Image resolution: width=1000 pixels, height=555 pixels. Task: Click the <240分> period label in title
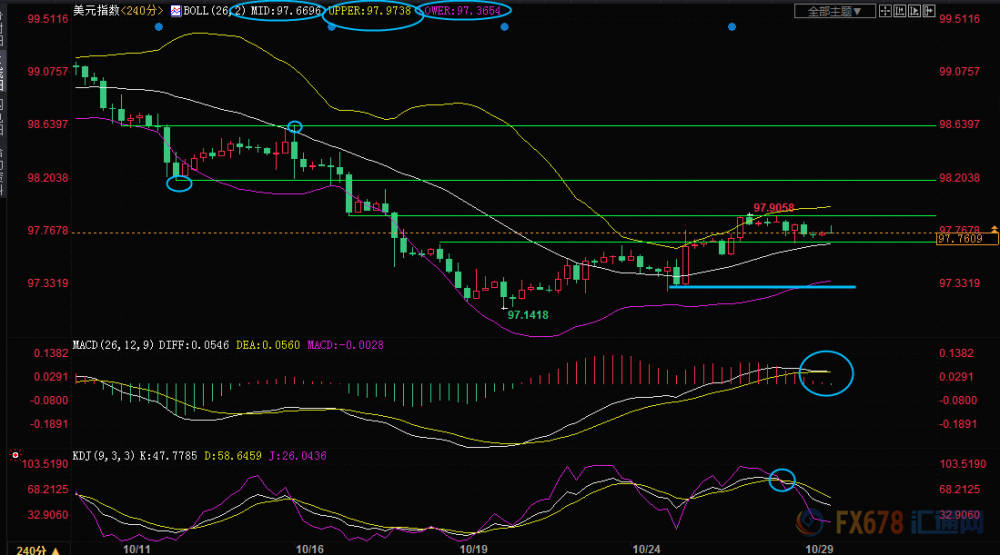[x=142, y=11]
